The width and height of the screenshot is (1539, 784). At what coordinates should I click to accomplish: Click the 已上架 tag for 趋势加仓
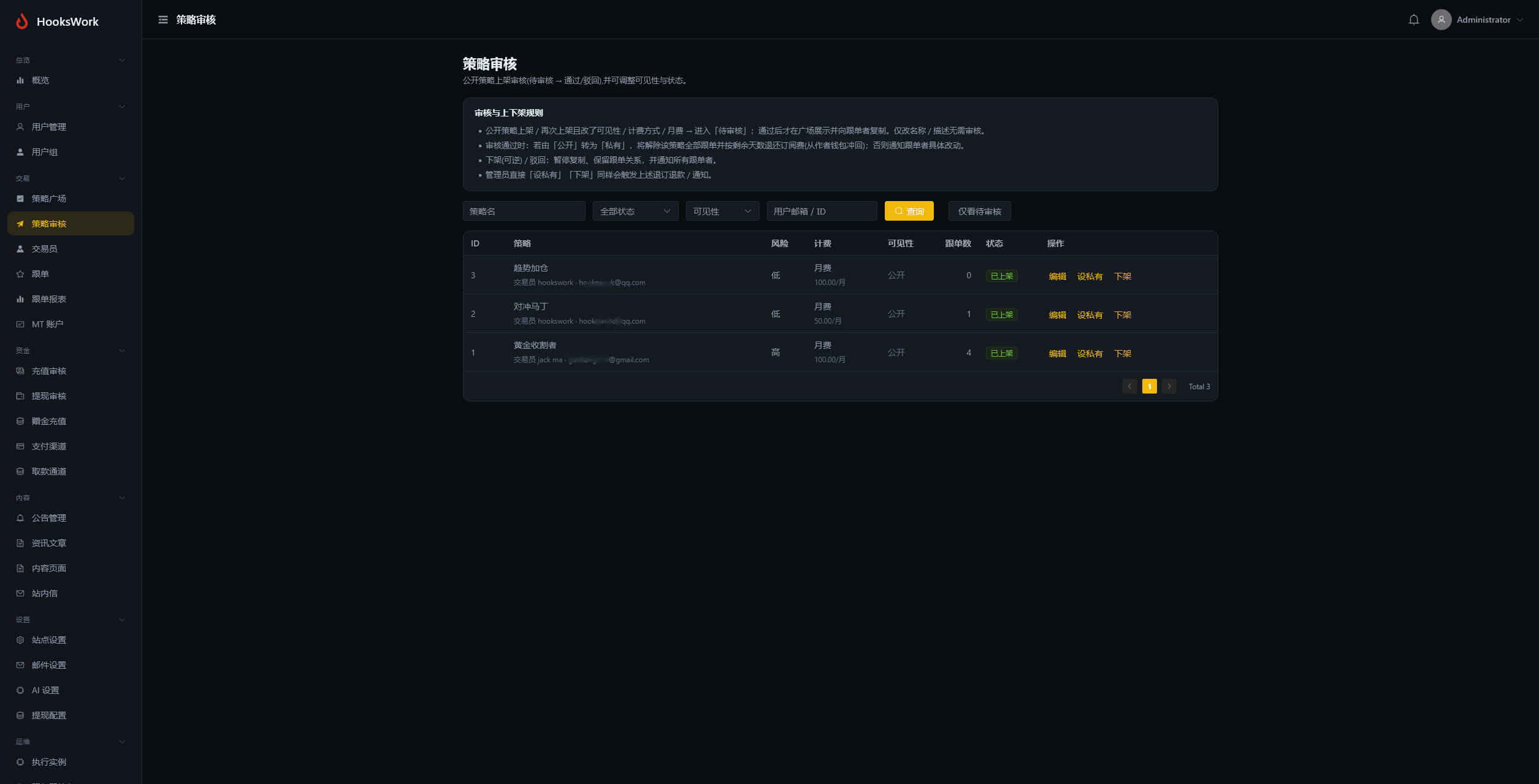[x=1001, y=276]
